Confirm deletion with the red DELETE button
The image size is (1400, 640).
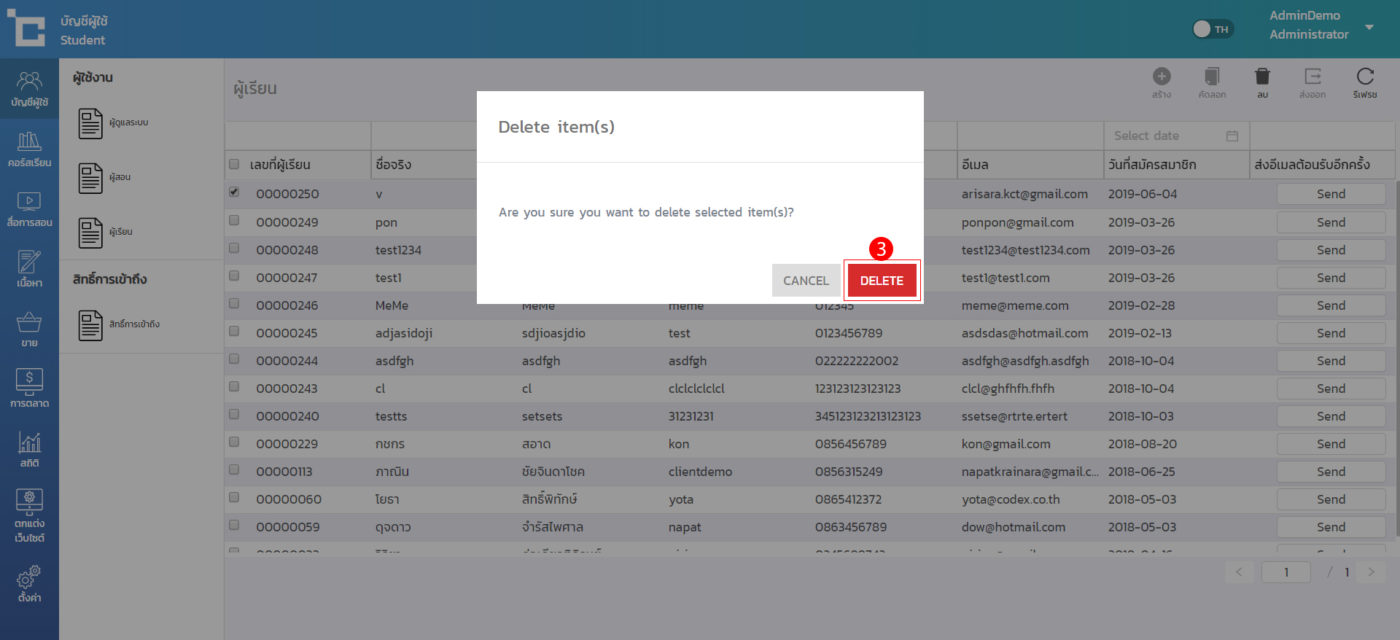point(881,281)
